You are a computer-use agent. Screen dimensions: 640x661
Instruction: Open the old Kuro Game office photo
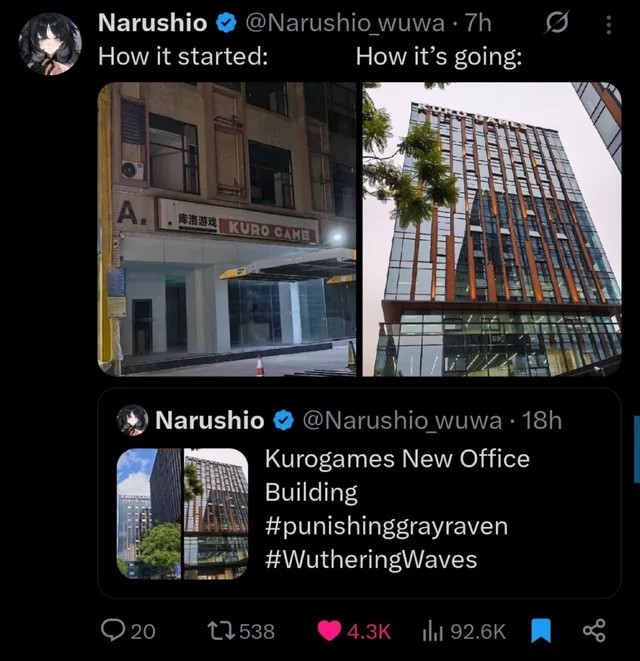pos(227,229)
